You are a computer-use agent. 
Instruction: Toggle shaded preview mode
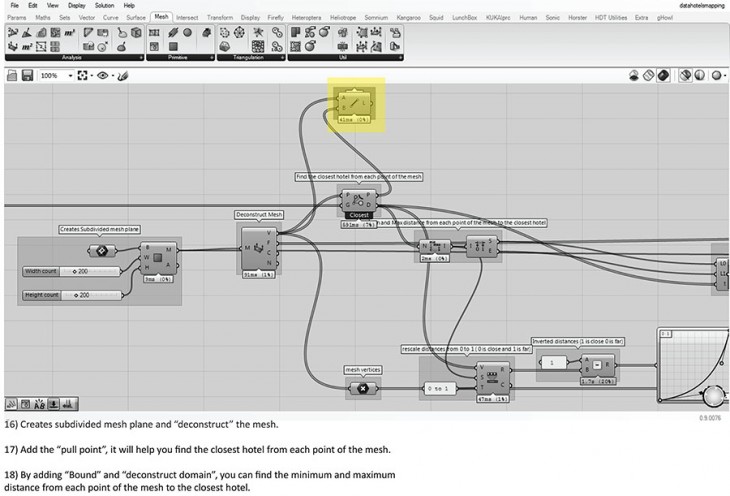tap(664, 75)
